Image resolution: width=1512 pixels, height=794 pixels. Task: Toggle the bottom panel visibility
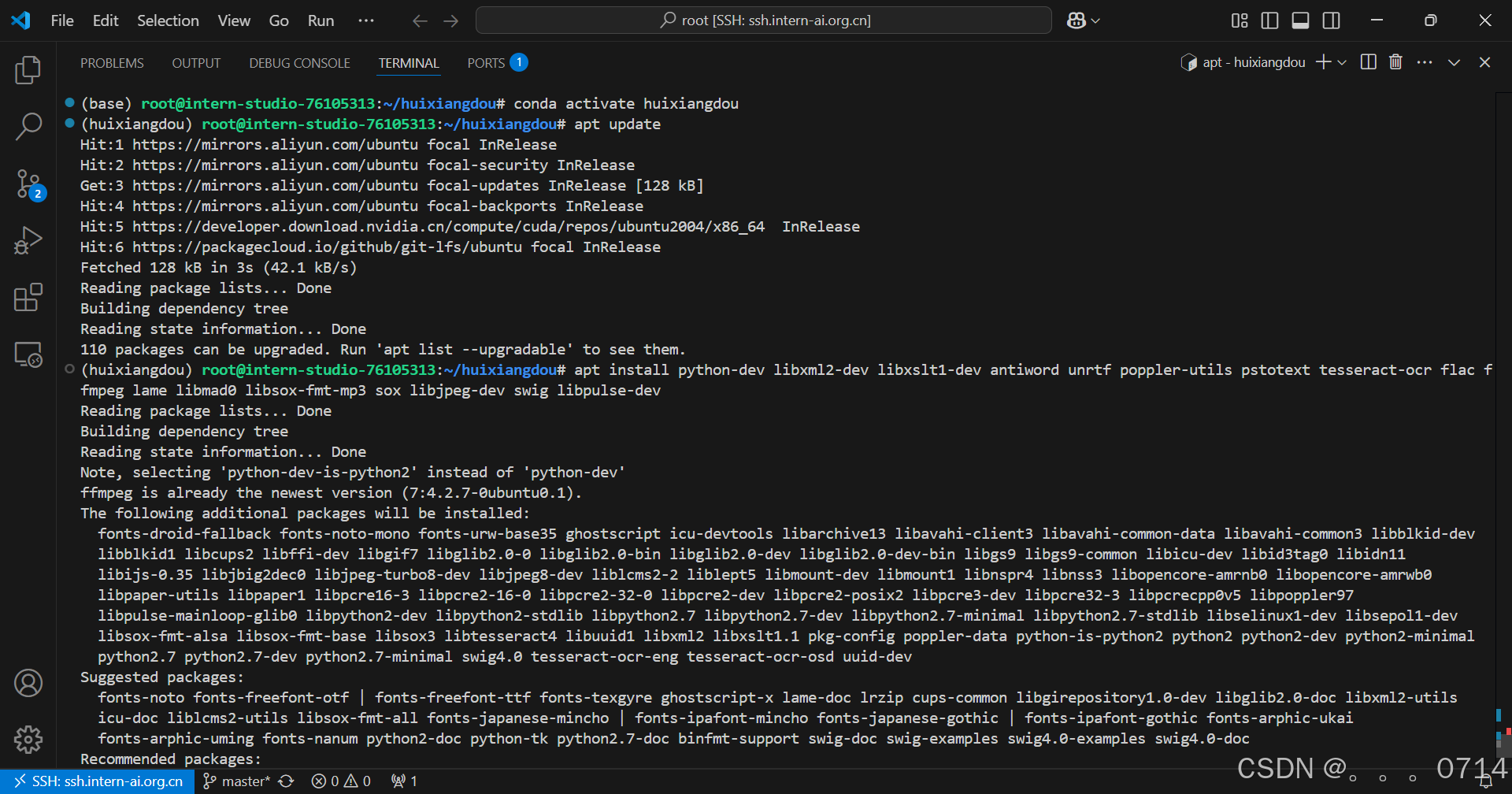[x=1301, y=20]
